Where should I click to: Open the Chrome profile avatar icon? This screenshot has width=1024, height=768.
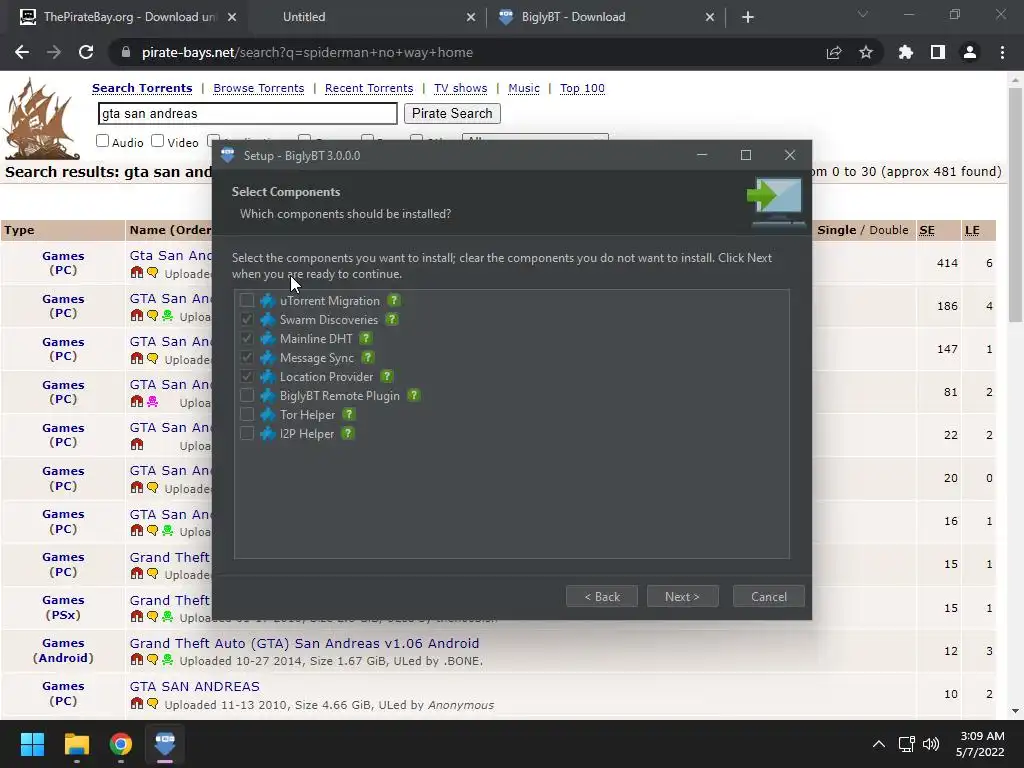tap(970, 52)
